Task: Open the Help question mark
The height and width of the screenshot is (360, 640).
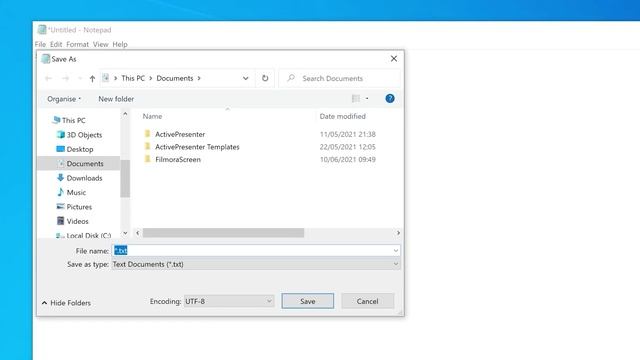Action: point(390,98)
